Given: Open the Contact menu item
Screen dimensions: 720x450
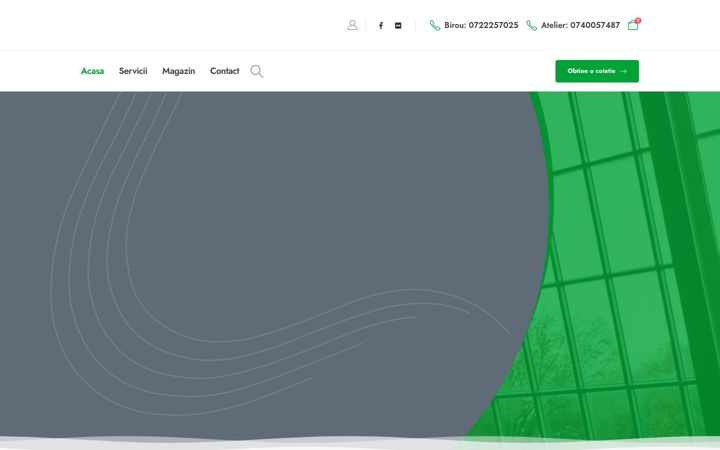Looking at the screenshot, I should [225, 71].
